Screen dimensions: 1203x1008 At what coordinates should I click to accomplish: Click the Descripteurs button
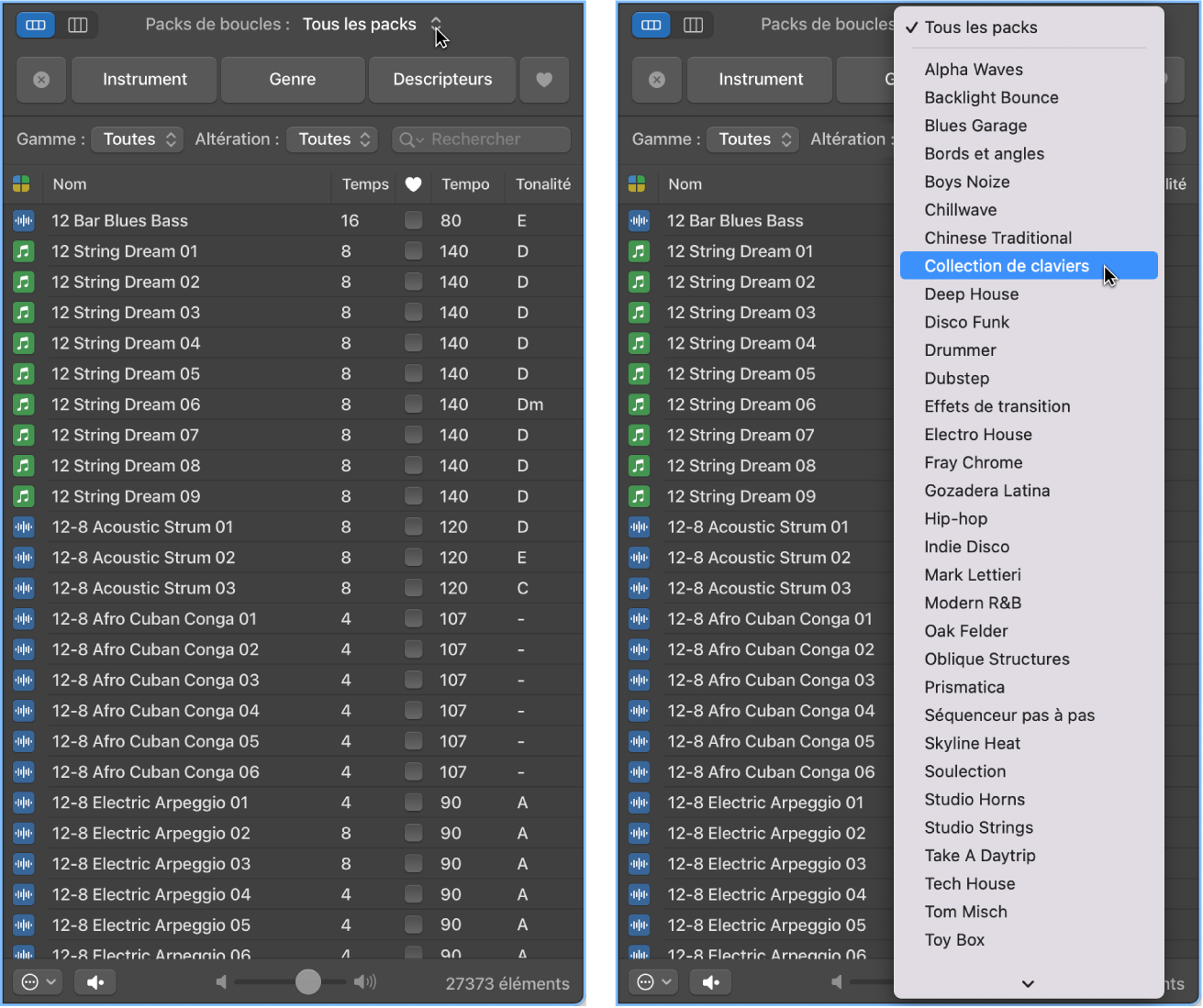[x=442, y=80]
